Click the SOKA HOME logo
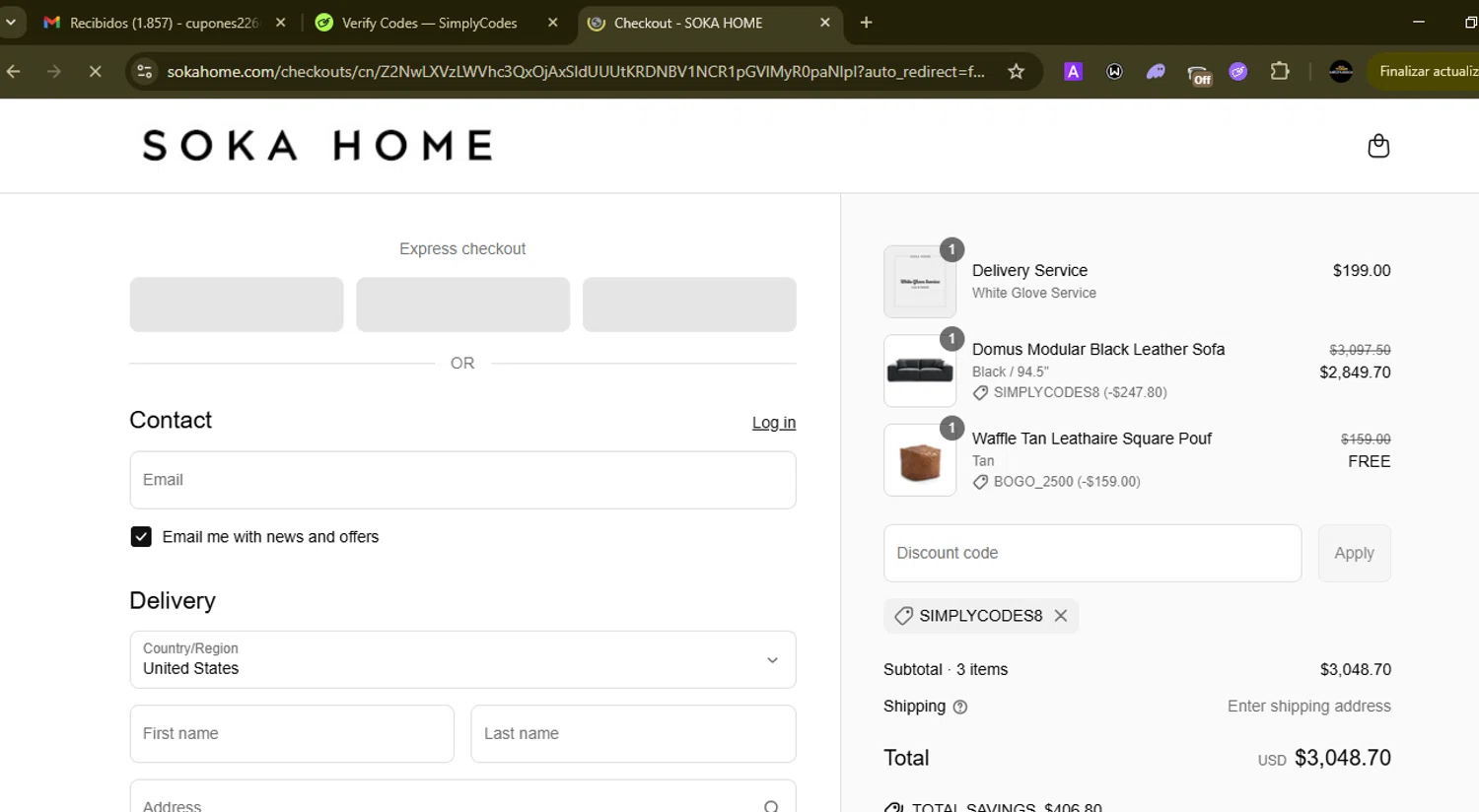1479x812 pixels. [317, 146]
